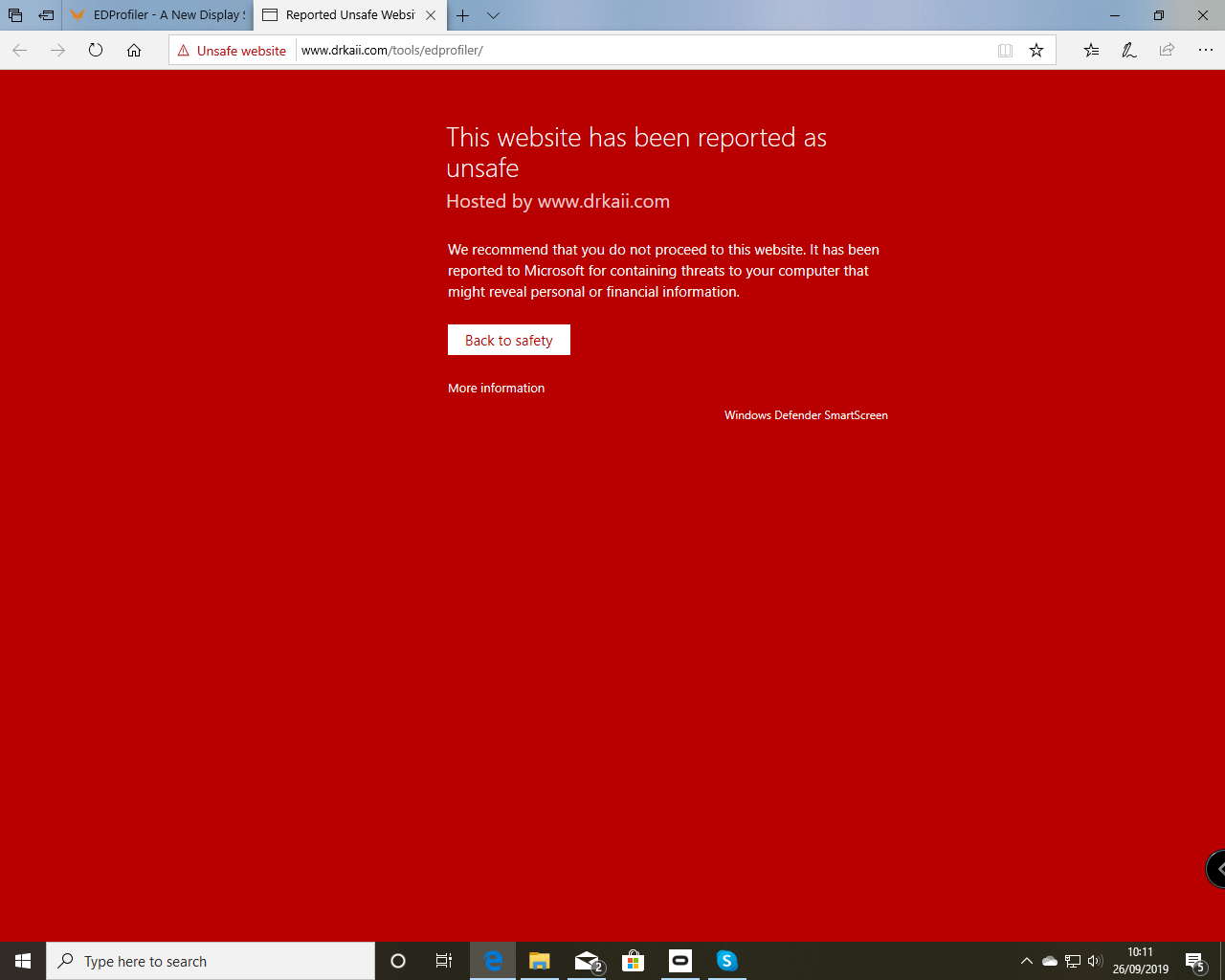Toggle reading view icon in address bar
This screenshot has height=980, width=1225.
1005,51
